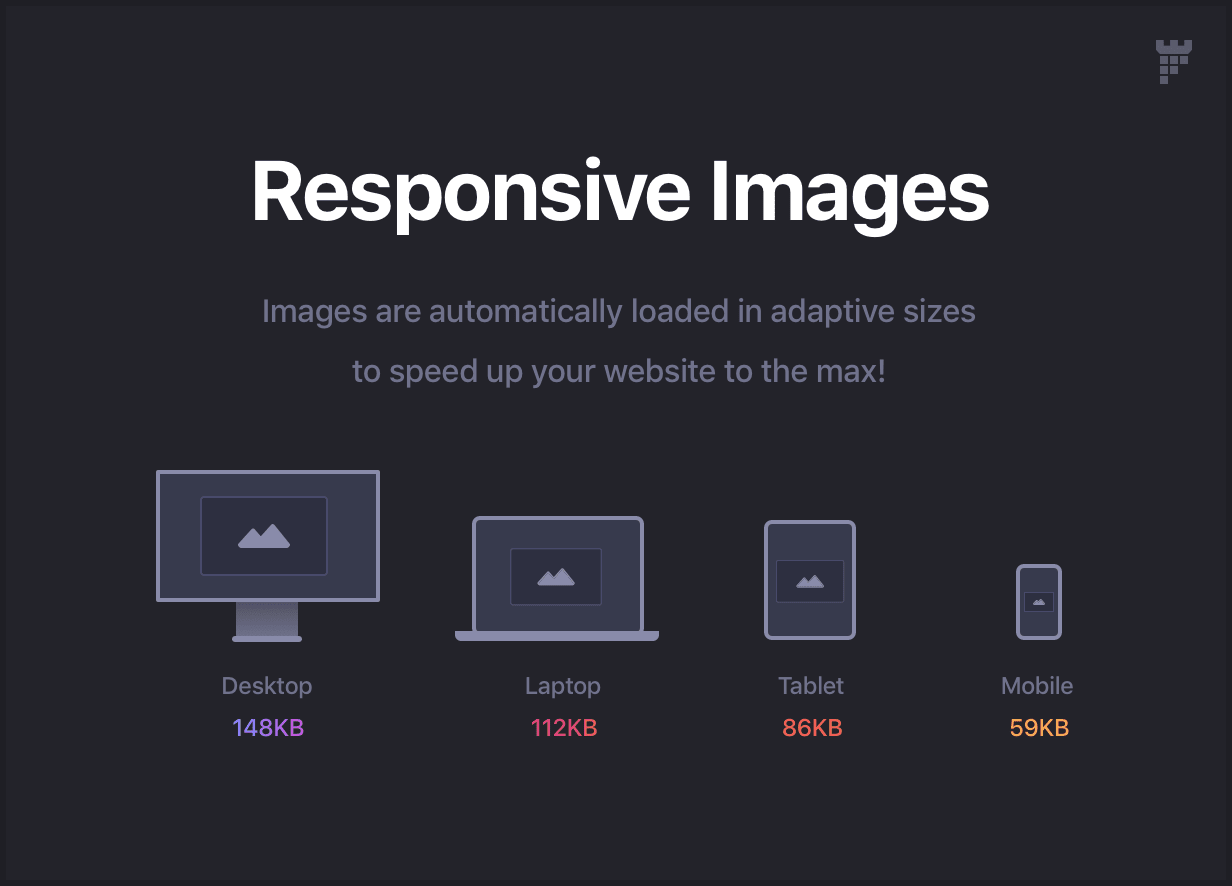Click the Desktop label

[x=267, y=686]
